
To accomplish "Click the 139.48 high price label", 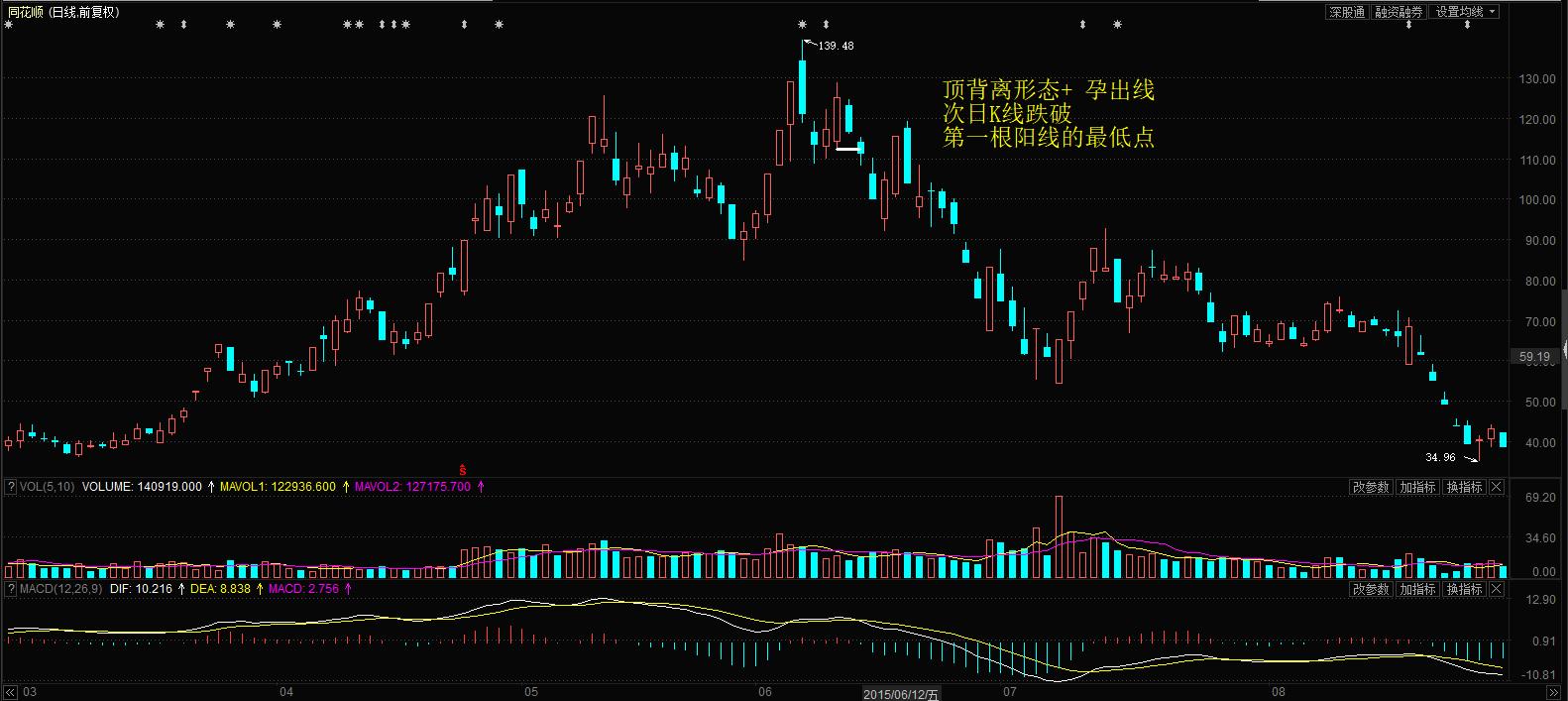I will click(836, 46).
